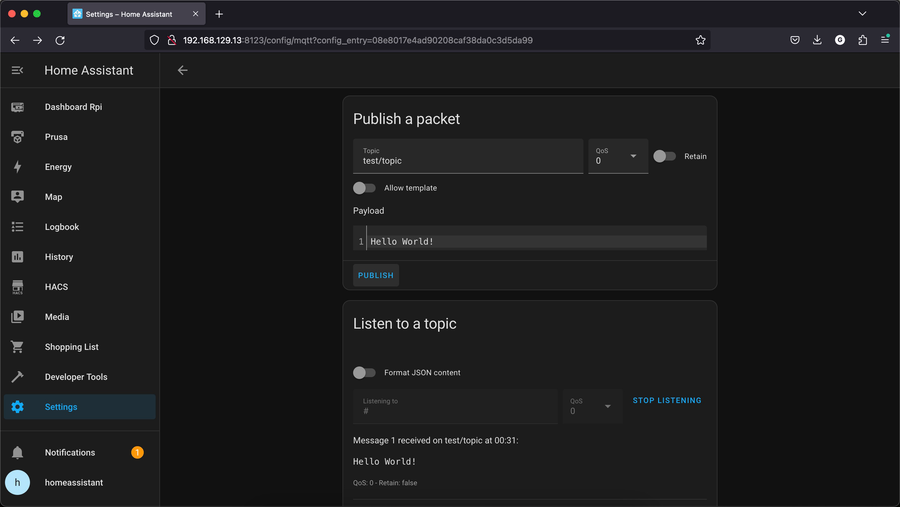
Task: Enable the Retain toggle
Action: pos(664,156)
